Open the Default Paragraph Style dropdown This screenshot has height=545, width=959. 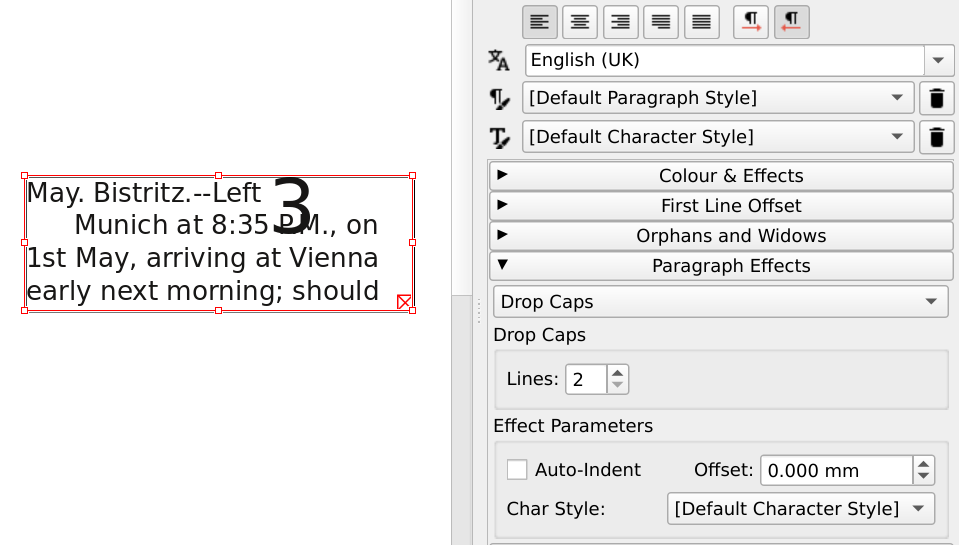coord(717,98)
